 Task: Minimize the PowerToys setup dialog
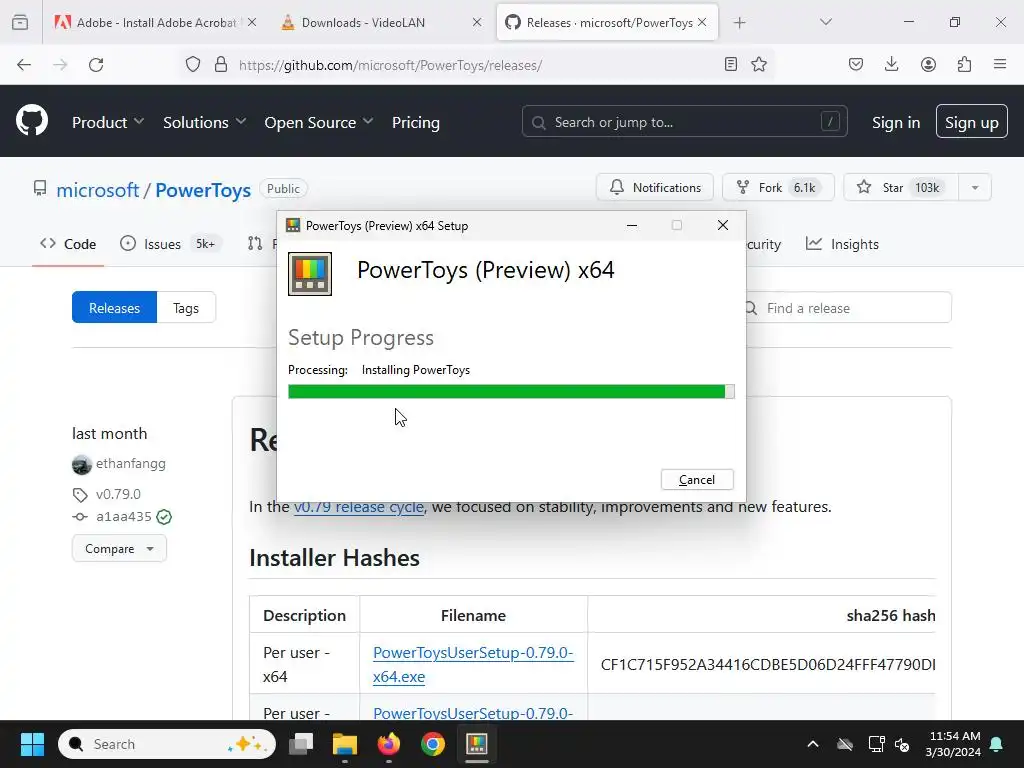(632, 225)
